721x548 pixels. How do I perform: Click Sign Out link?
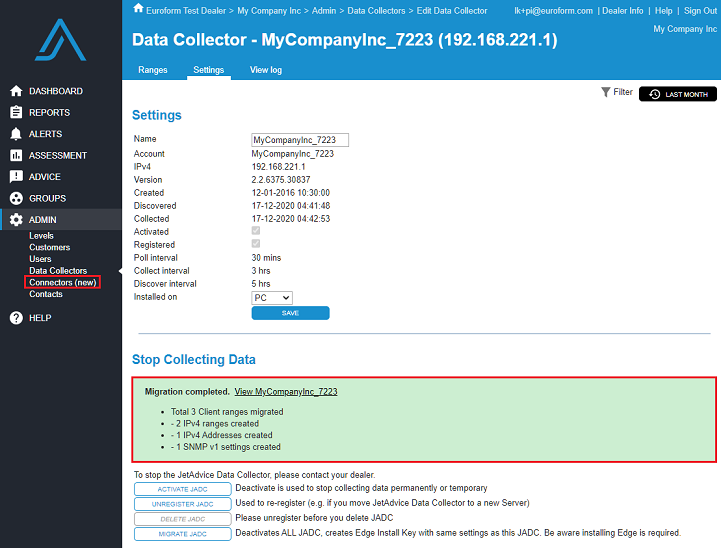click(x=700, y=11)
